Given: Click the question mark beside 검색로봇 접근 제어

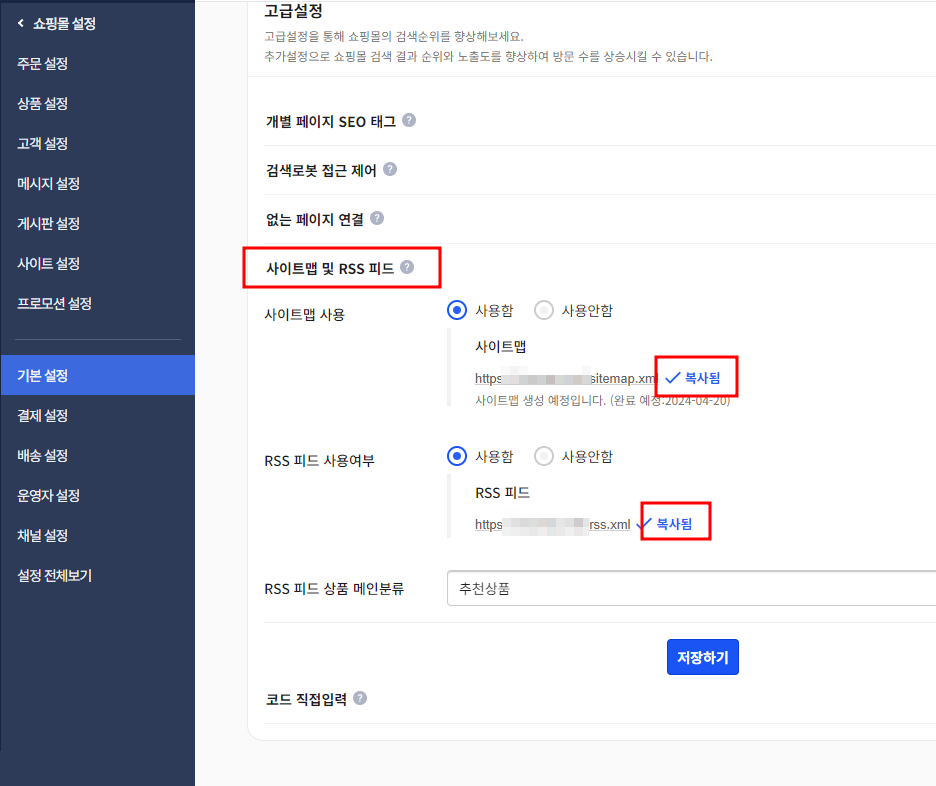Looking at the screenshot, I should click(390, 169).
